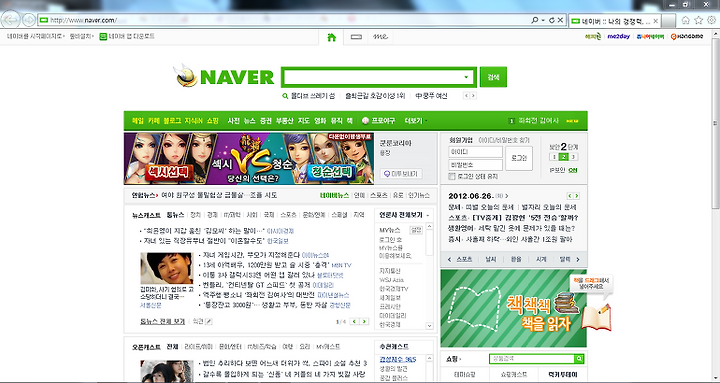Click the baseball icon next to 프로야구

point(366,121)
